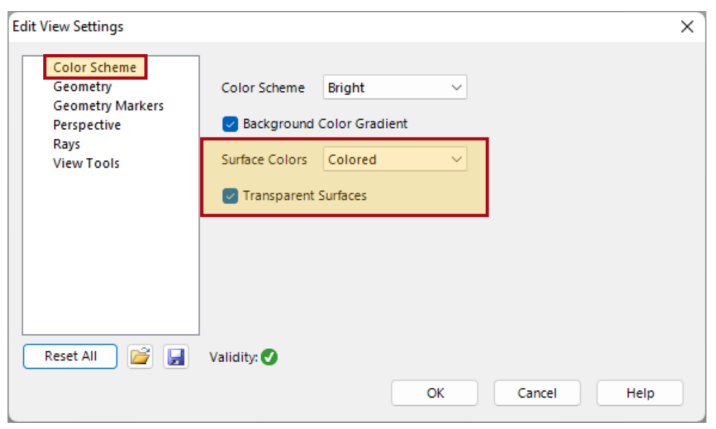Click the Reset All button
716x429 pixels.
(x=70, y=356)
